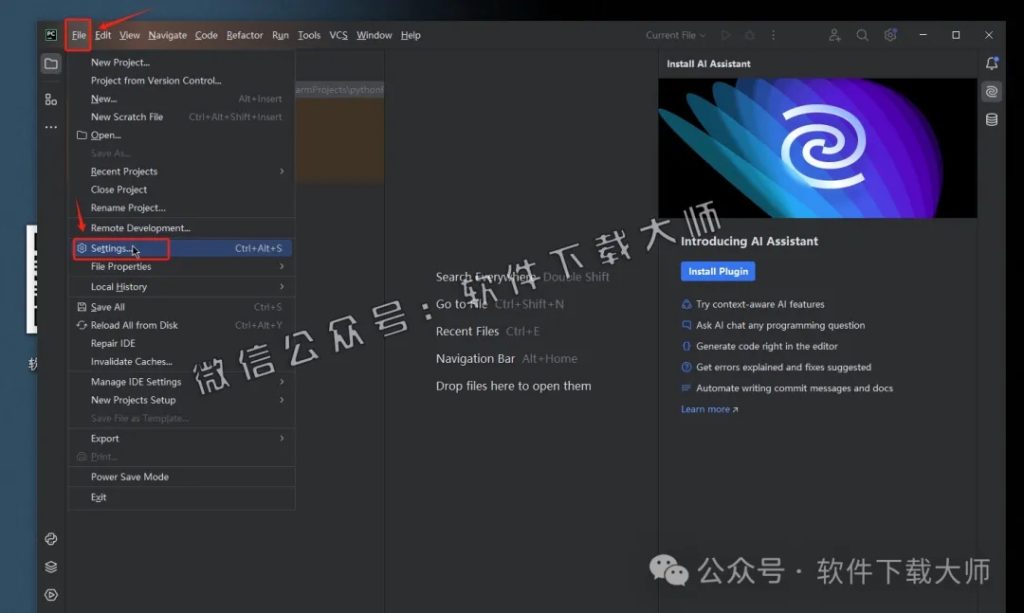Open the Structure tool window
Viewport: 1024px width, 613px height.
point(51,99)
